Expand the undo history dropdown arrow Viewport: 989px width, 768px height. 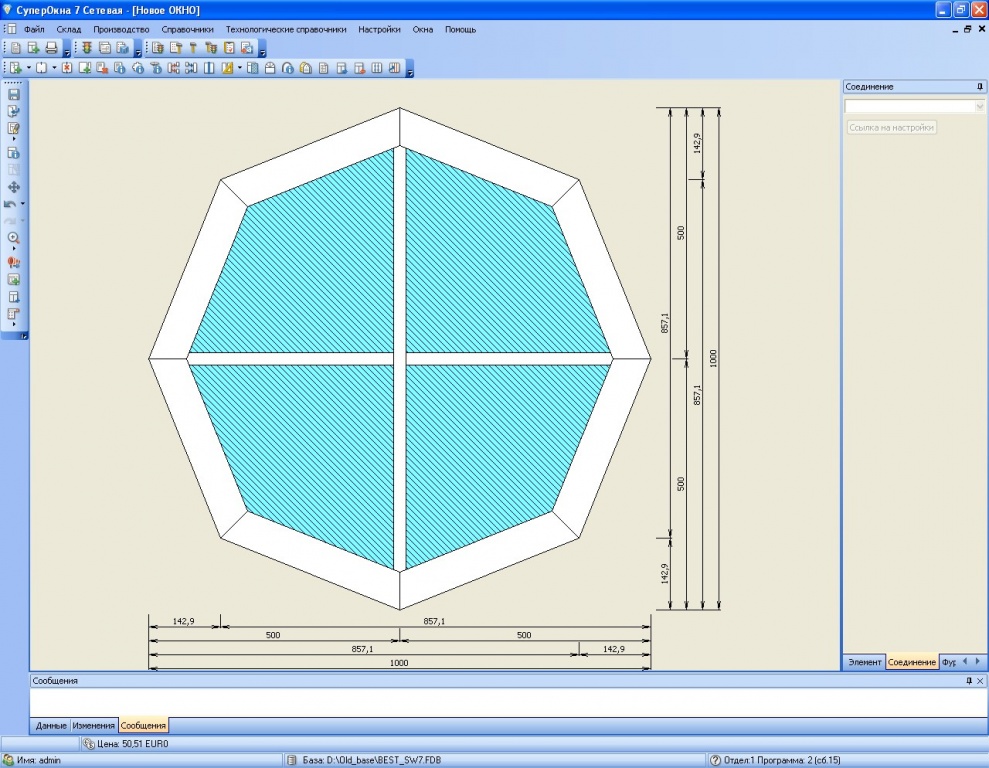pos(23,204)
